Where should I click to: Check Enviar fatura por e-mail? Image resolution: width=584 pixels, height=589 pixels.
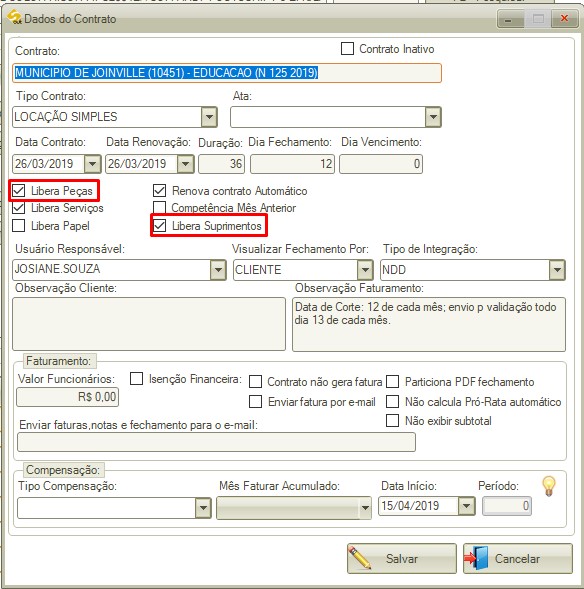tap(255, 402)
